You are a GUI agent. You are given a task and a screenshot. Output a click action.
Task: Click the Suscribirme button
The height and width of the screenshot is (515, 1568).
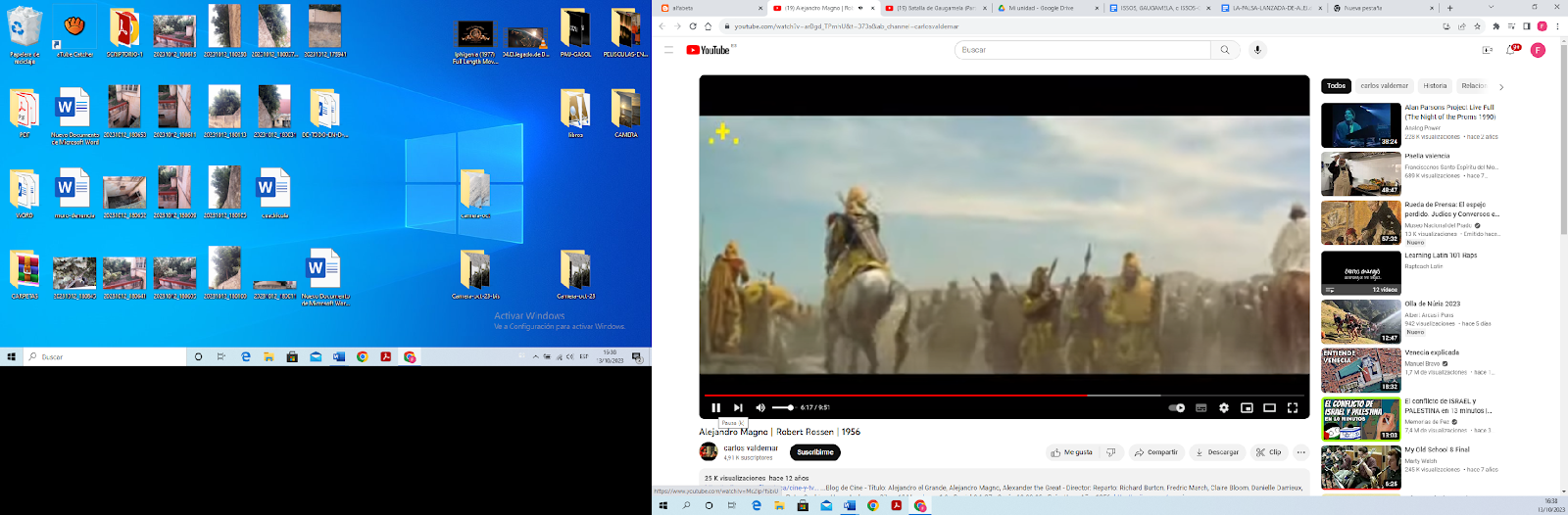pos(815,452)
